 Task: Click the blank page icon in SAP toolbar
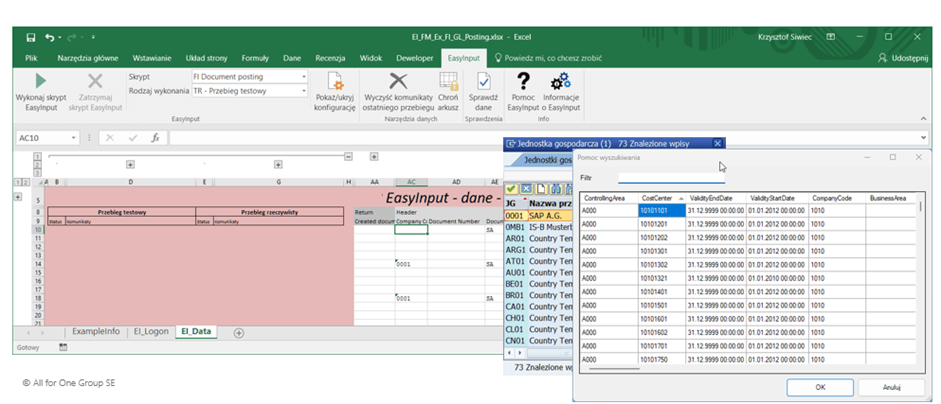[x=540, y=189]
